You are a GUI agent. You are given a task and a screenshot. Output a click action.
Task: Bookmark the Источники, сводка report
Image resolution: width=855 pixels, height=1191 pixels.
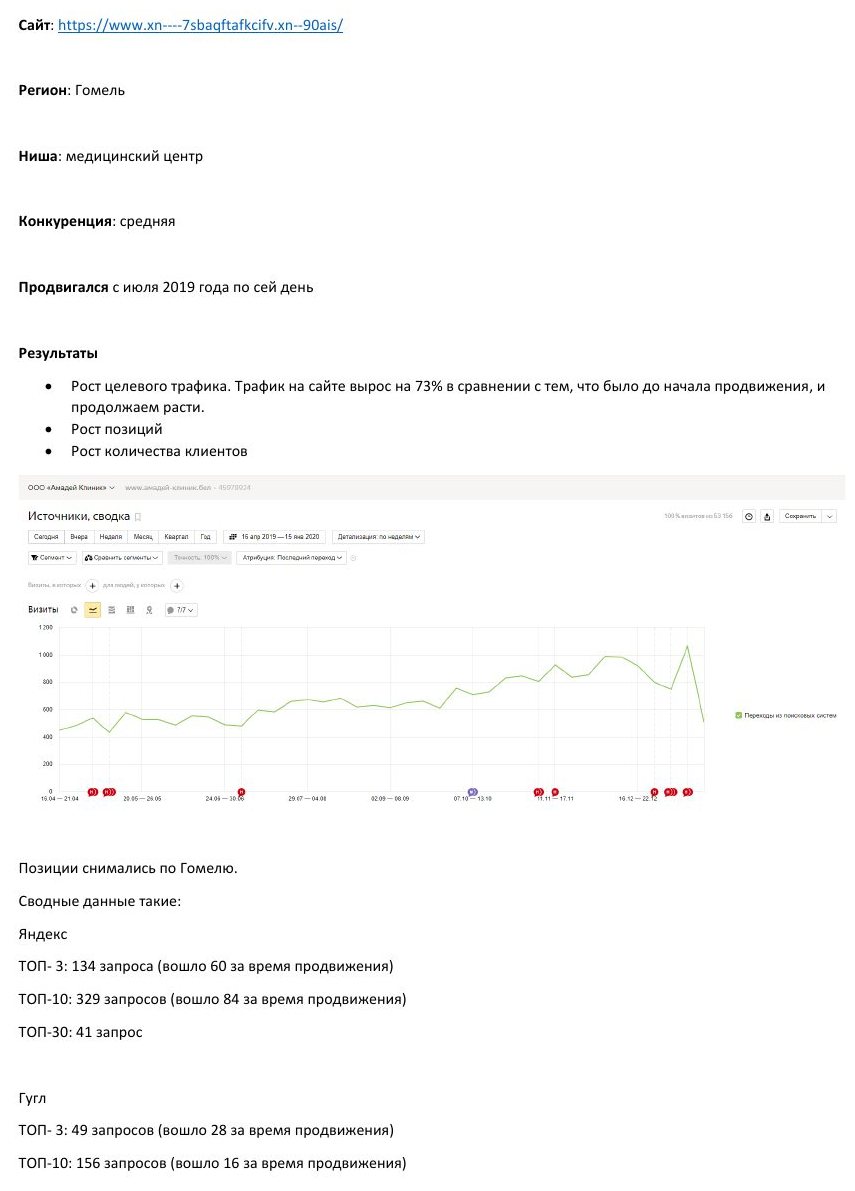138,517
